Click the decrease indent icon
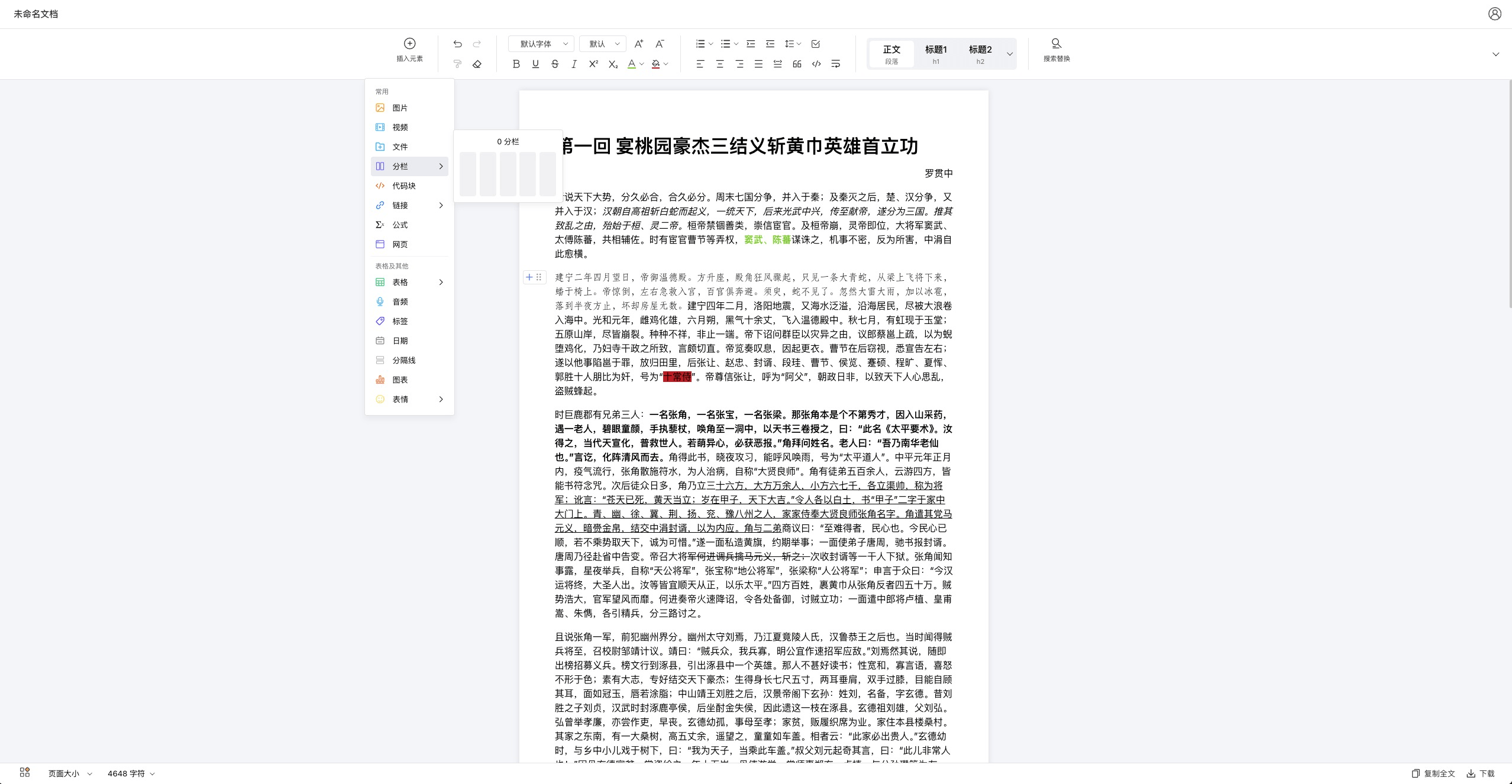The image size is (1512, 784). (x=770, y=44)
